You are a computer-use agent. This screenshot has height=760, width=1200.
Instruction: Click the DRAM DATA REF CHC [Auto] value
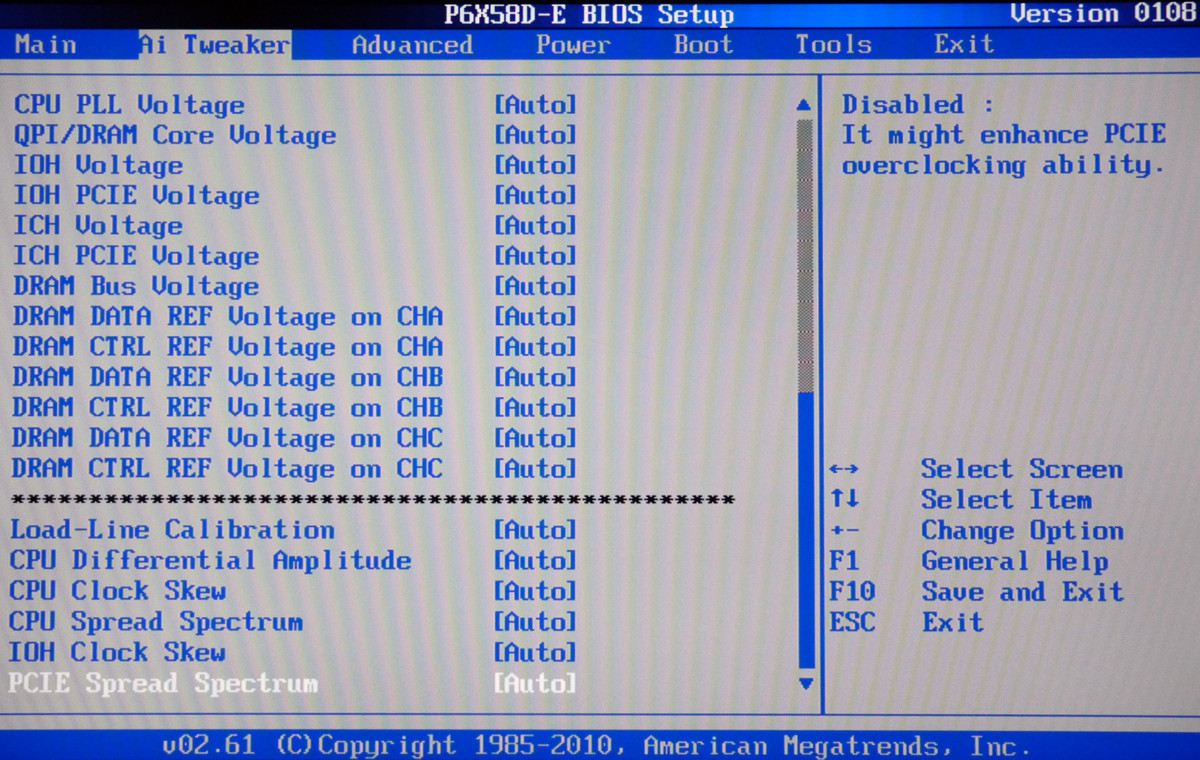point(536,438)
